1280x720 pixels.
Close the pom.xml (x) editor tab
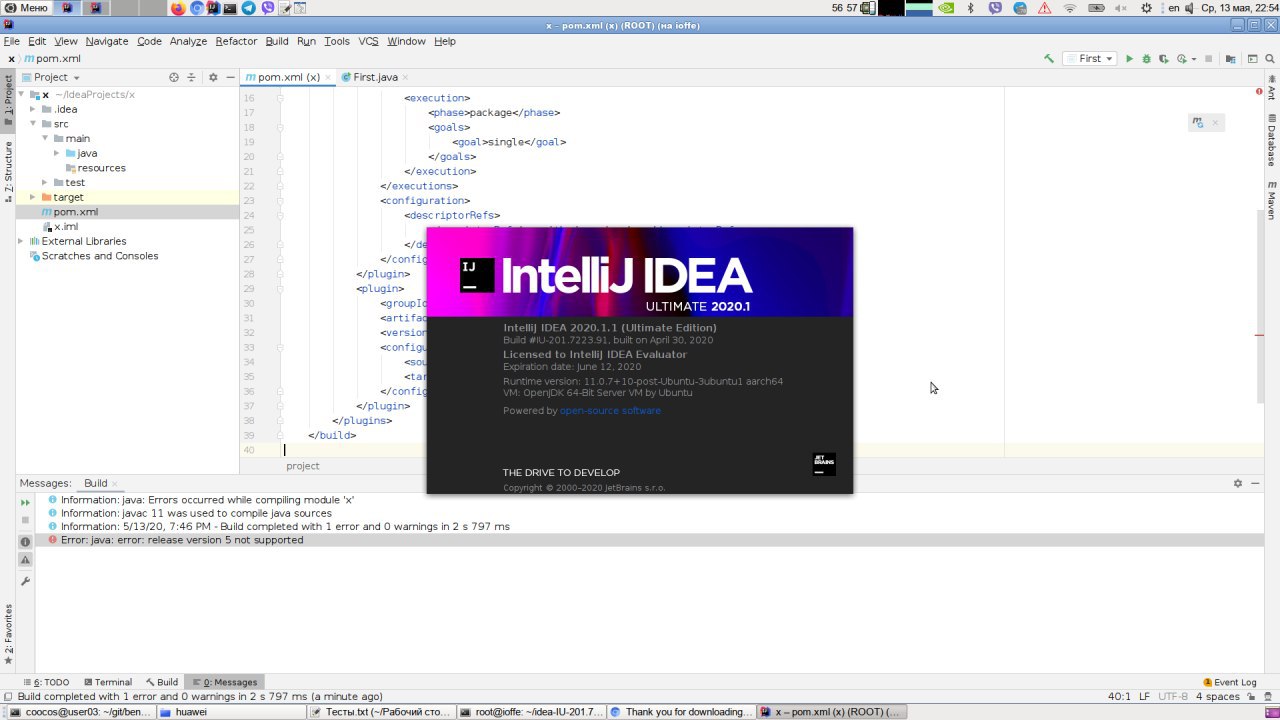pos(328,77)
